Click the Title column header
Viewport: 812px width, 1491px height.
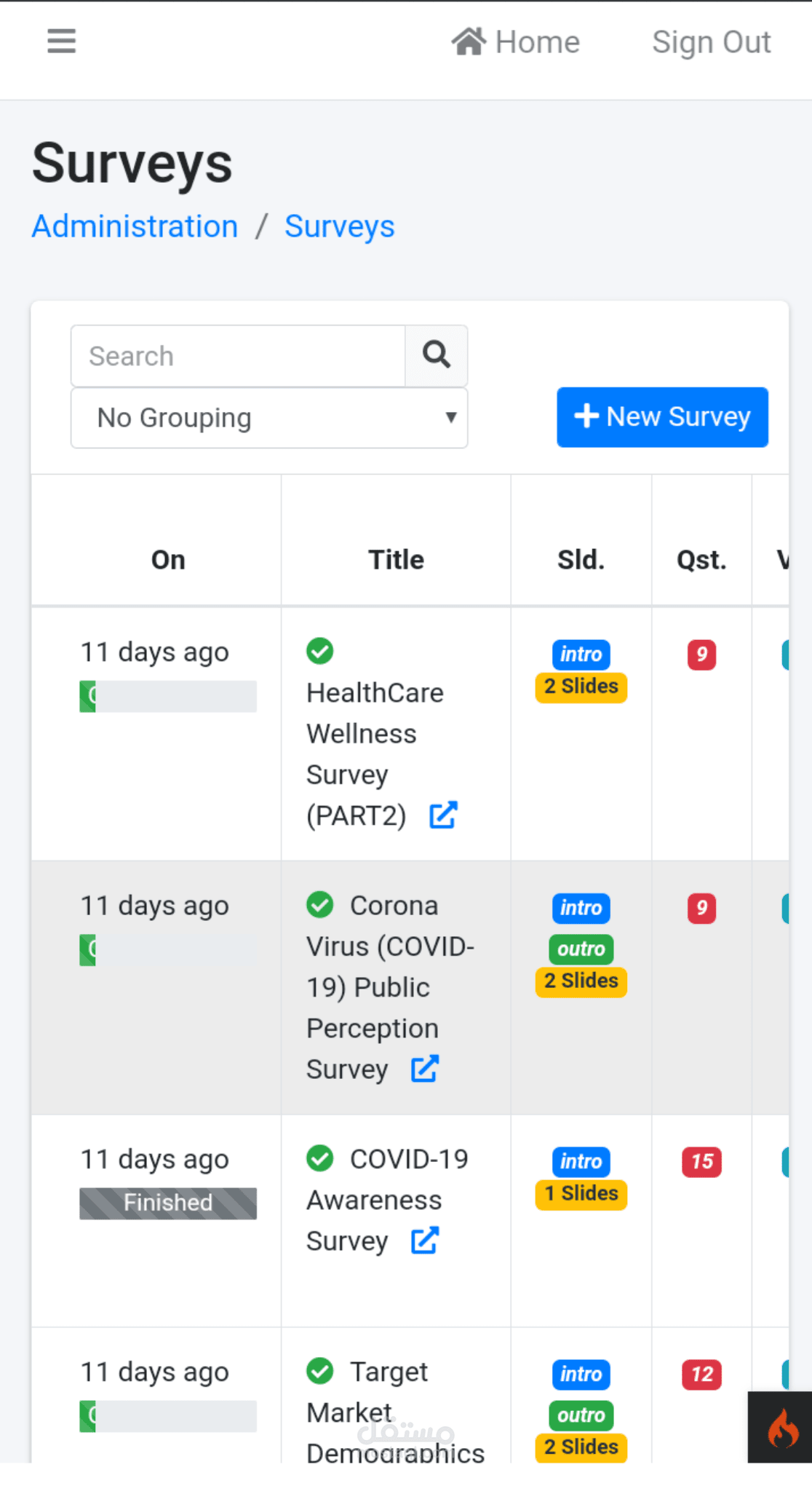coord(396,559)
